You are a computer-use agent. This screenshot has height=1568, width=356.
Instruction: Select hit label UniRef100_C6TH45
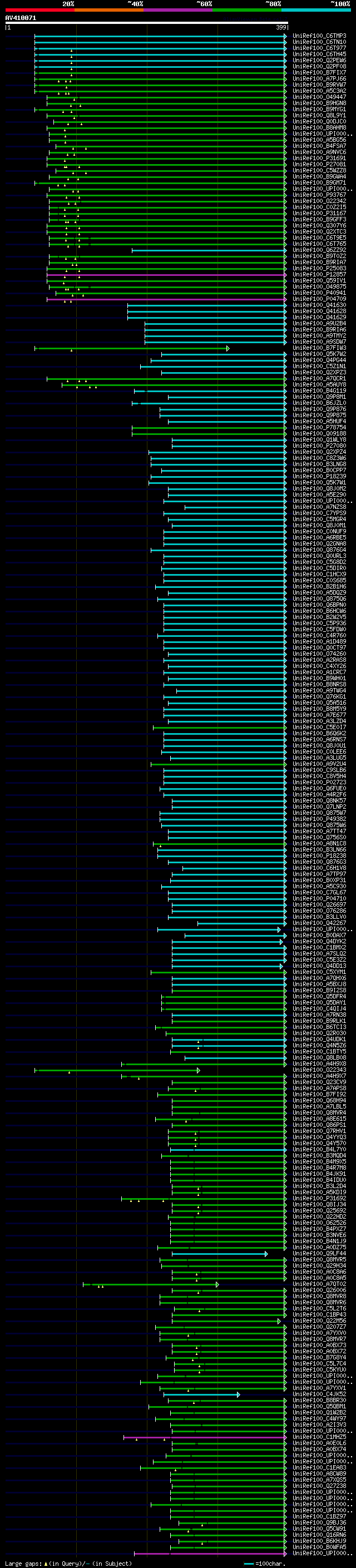coord(319,54)
